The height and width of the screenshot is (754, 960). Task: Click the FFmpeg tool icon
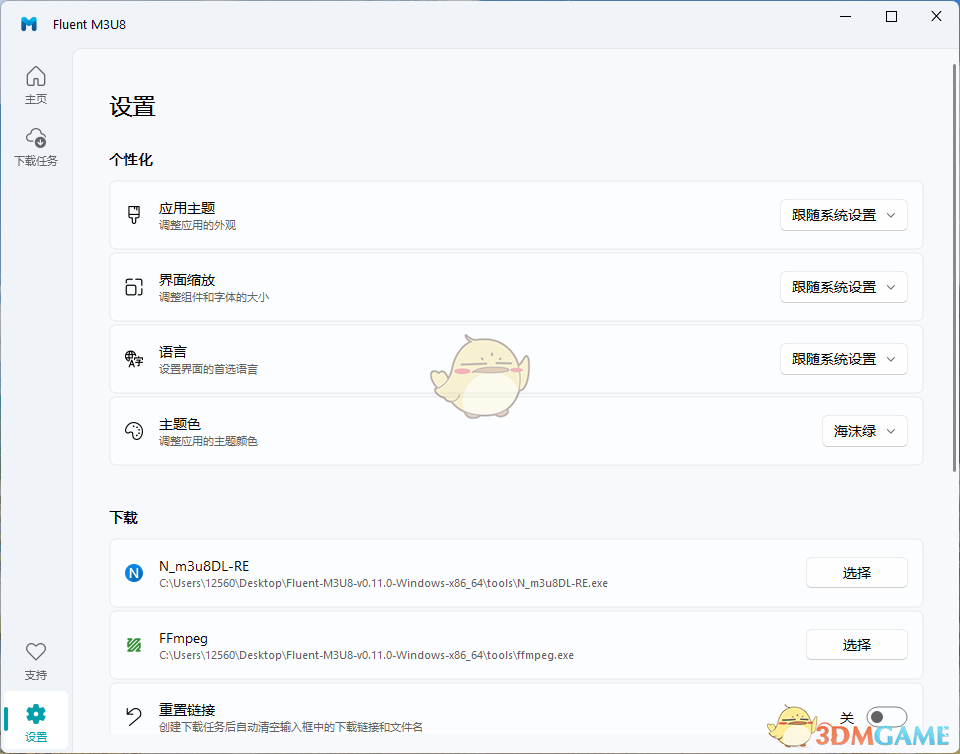134,644
